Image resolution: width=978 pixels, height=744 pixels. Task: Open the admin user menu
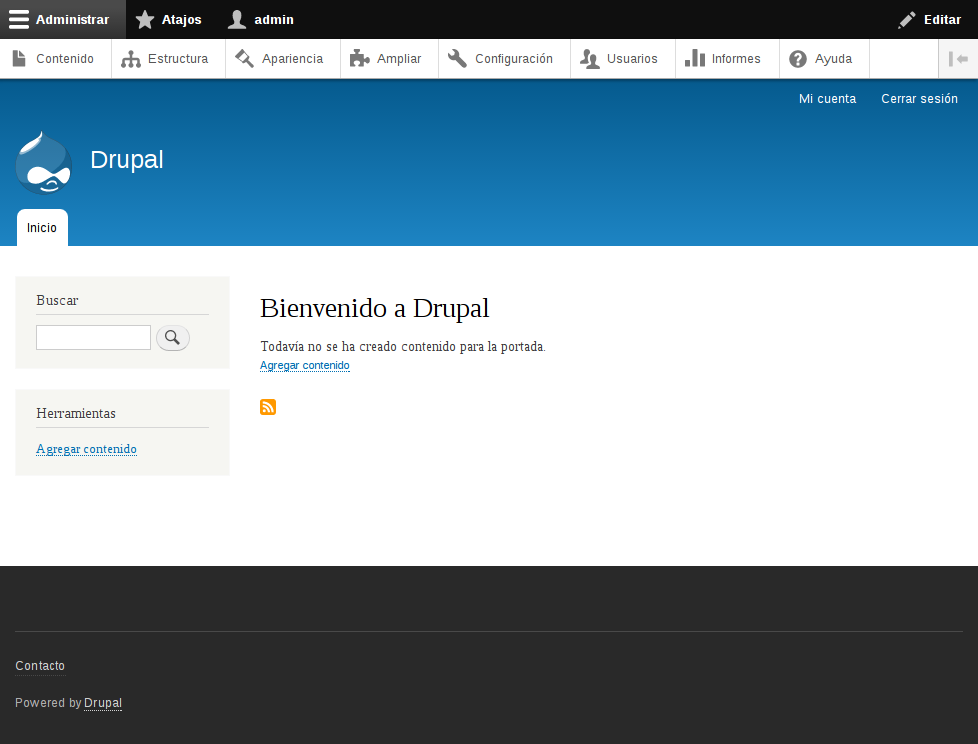(x=261, y=19)
